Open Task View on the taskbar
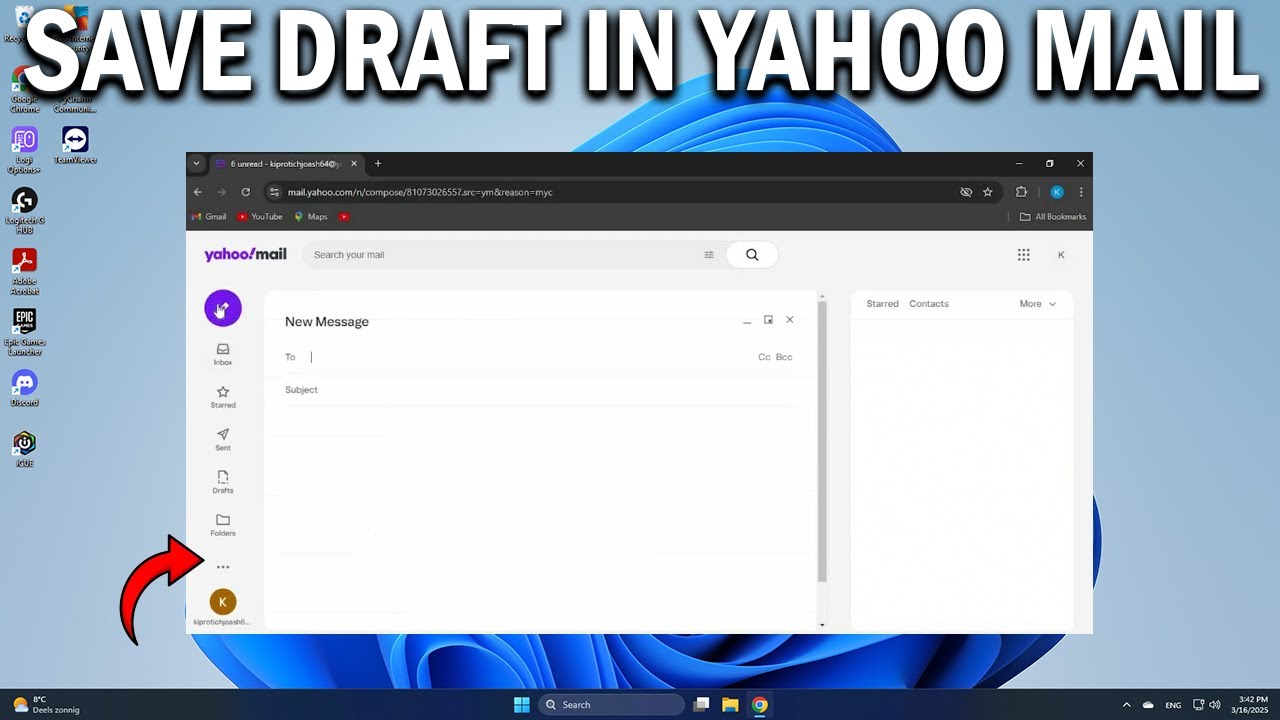The height and width of the screenshot is (720, 1280). [701, 705]
